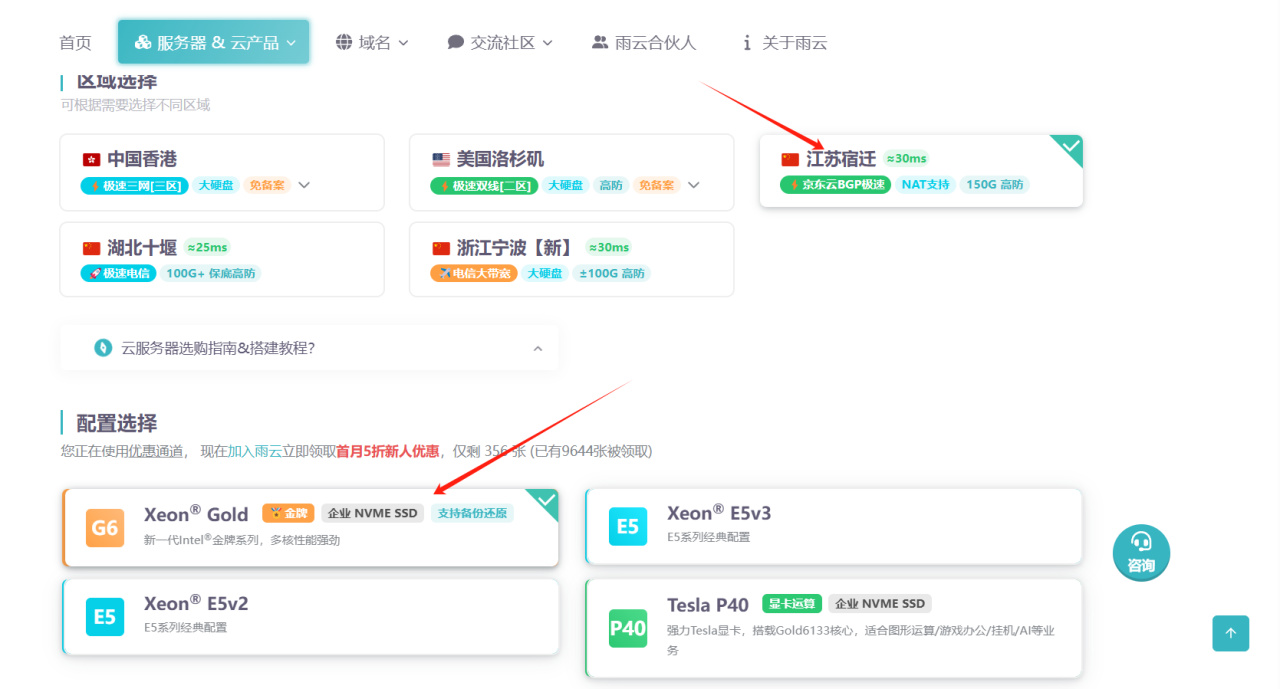
Task: Click the E5 icon of Xeon E5v2
Action: pyautogui.click(x=105, y=617)
